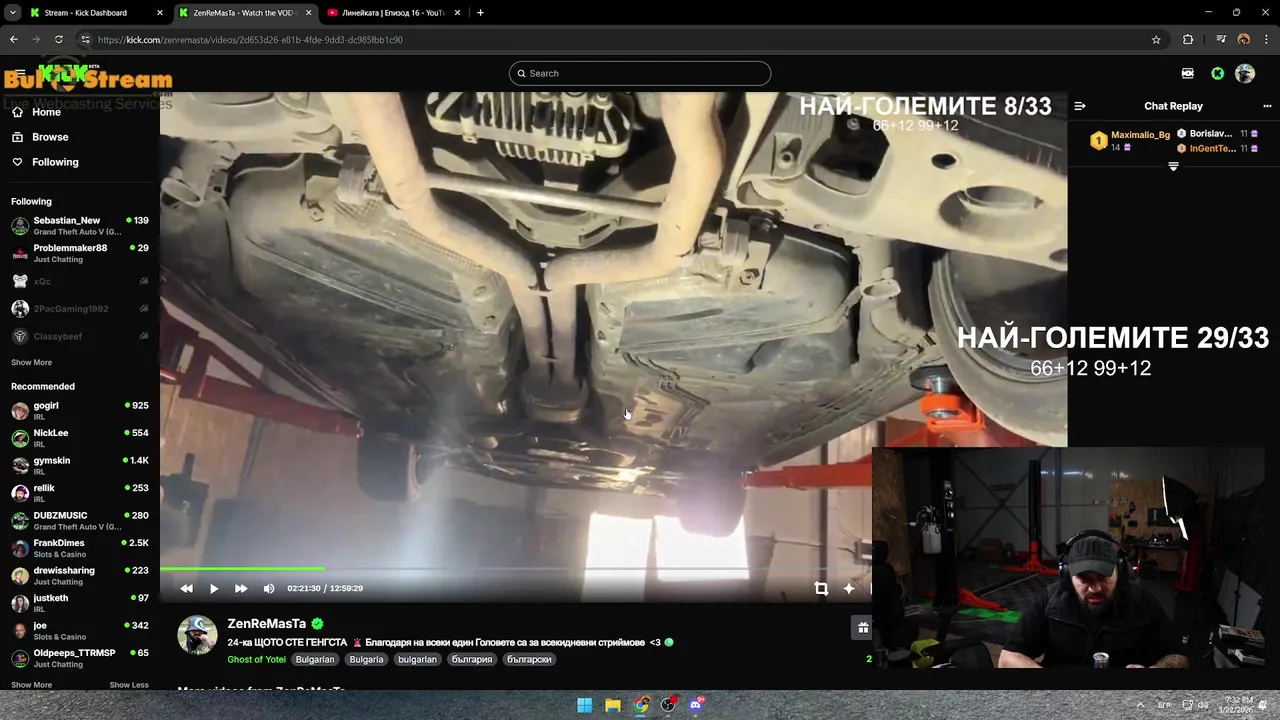Open browser extensions puzzle icon
The image size is (1280, 720).
1188,40
